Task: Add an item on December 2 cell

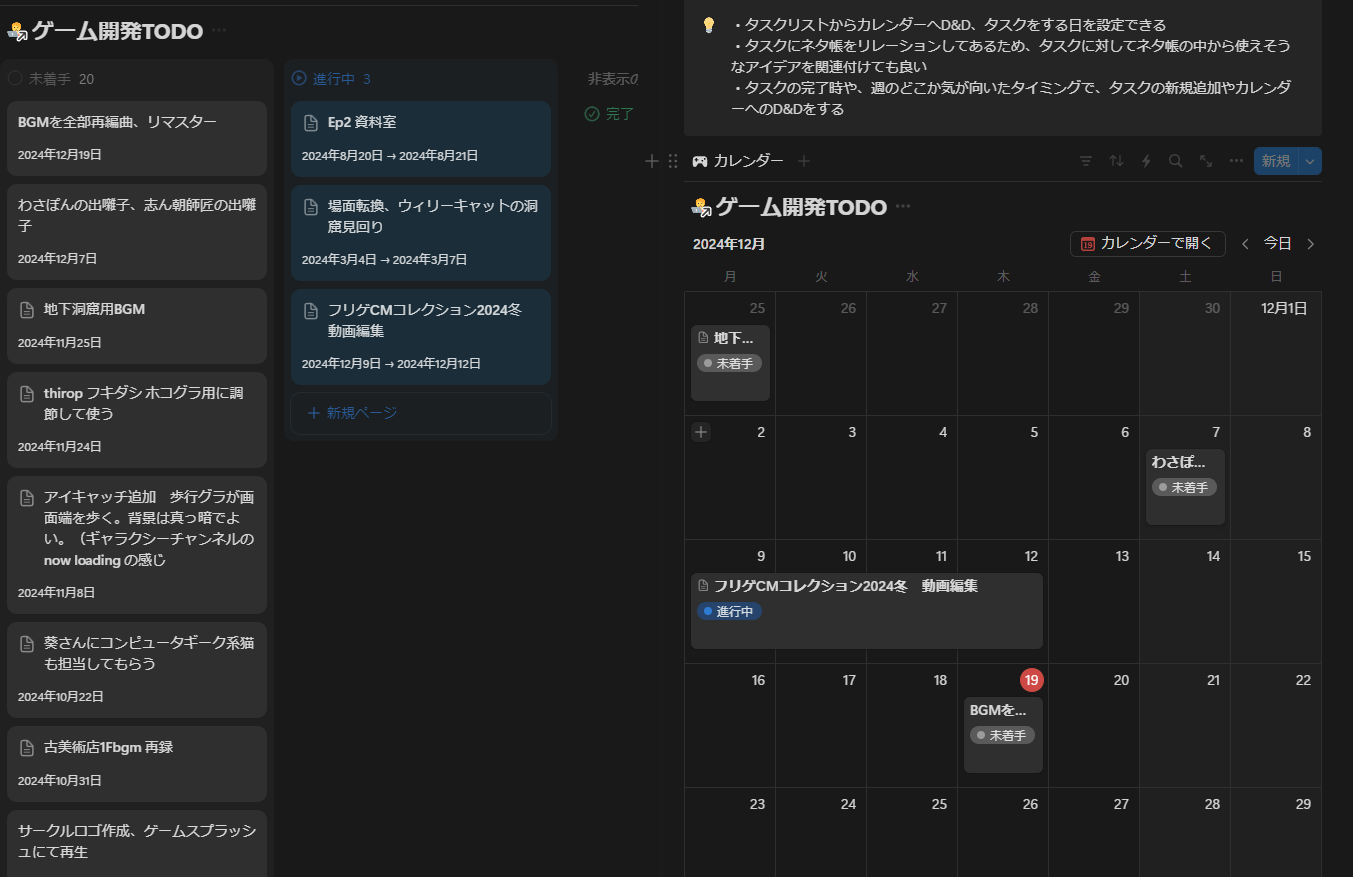Action: (x=702, y=432)
